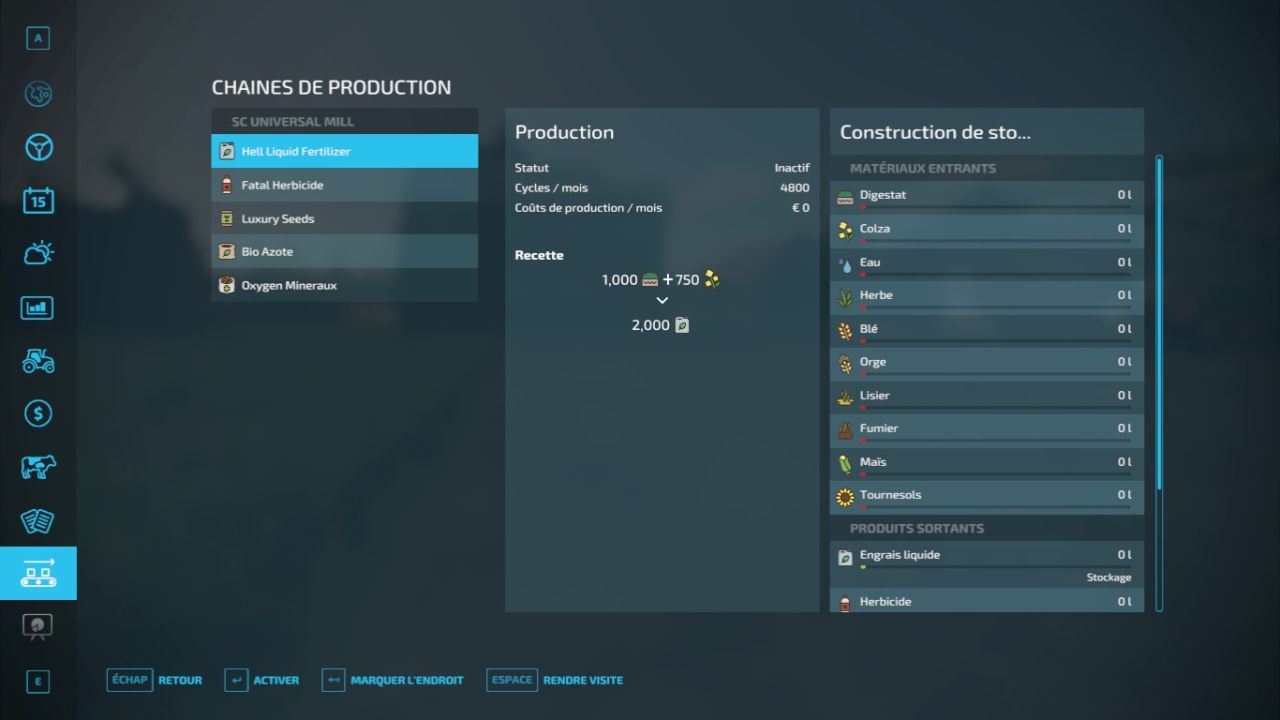
Task: Open the contracts papers sidebar icon
Action: pos(38,520)
